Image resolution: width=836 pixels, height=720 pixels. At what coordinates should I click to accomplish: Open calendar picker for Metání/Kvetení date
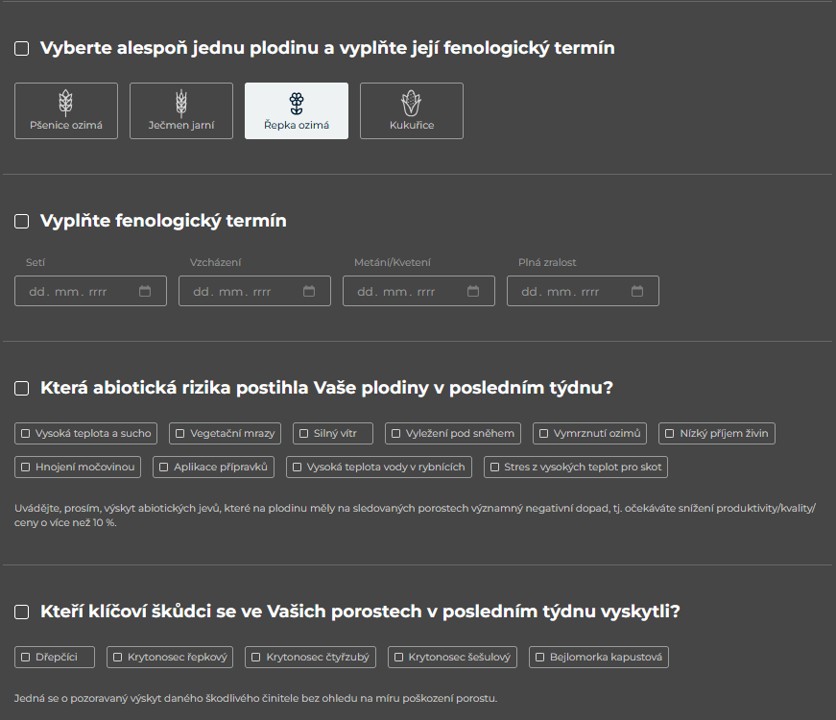(473, 291)
